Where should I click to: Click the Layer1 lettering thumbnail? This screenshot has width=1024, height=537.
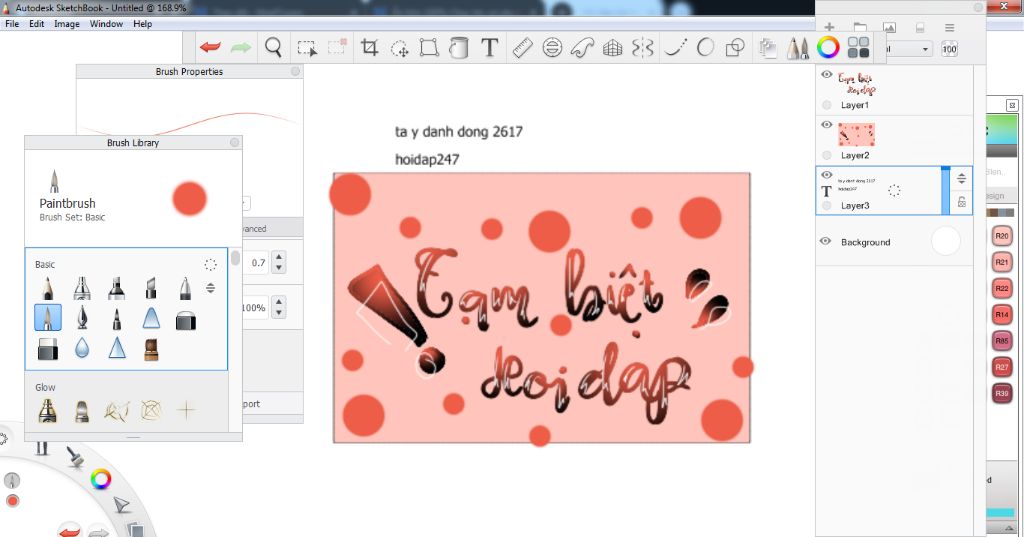[856, 84]
